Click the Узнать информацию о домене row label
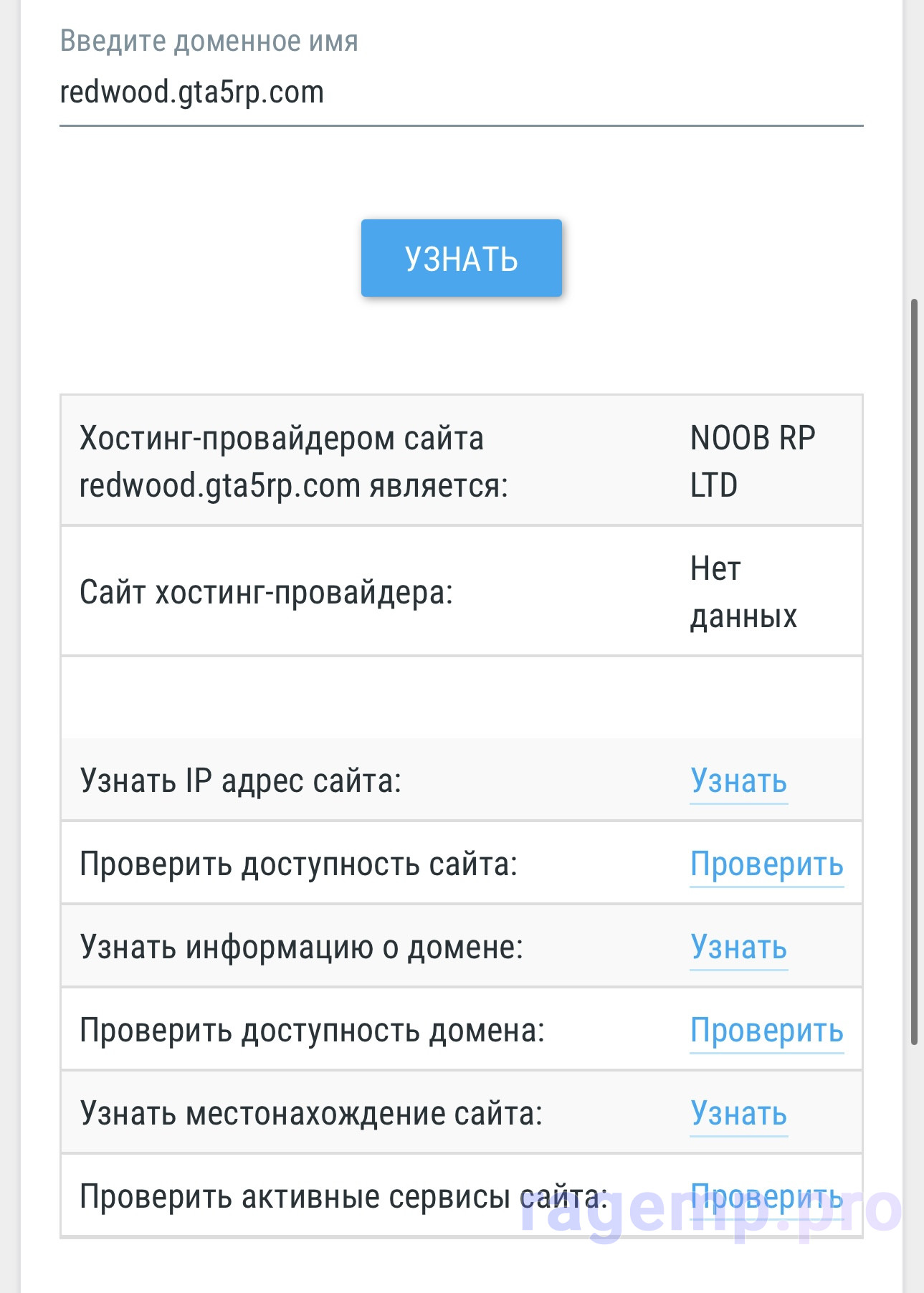Viewport: 924px width, 1293px height. tap(301, 947)
